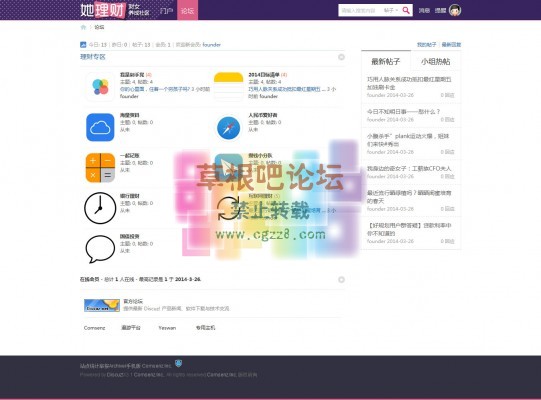Open the orange calculator forum icon

[100, 168]
